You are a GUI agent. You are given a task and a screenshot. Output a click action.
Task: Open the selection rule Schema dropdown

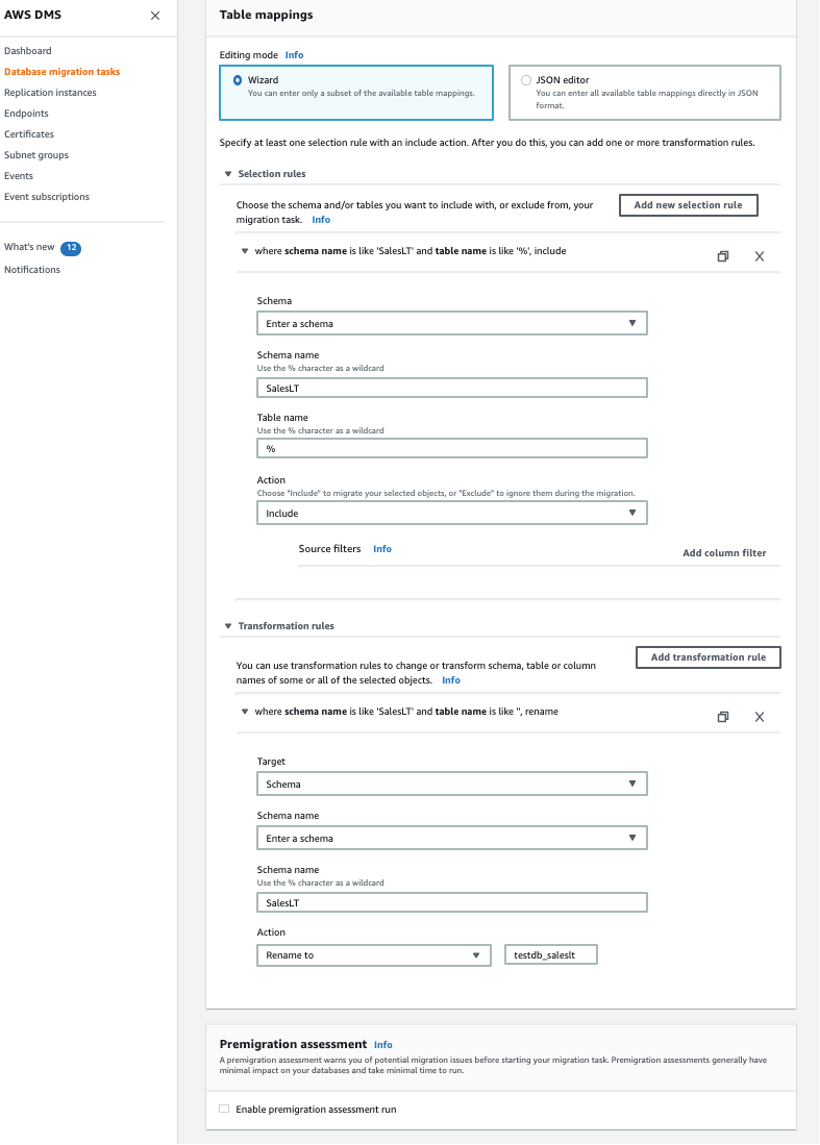pos(451,323)
